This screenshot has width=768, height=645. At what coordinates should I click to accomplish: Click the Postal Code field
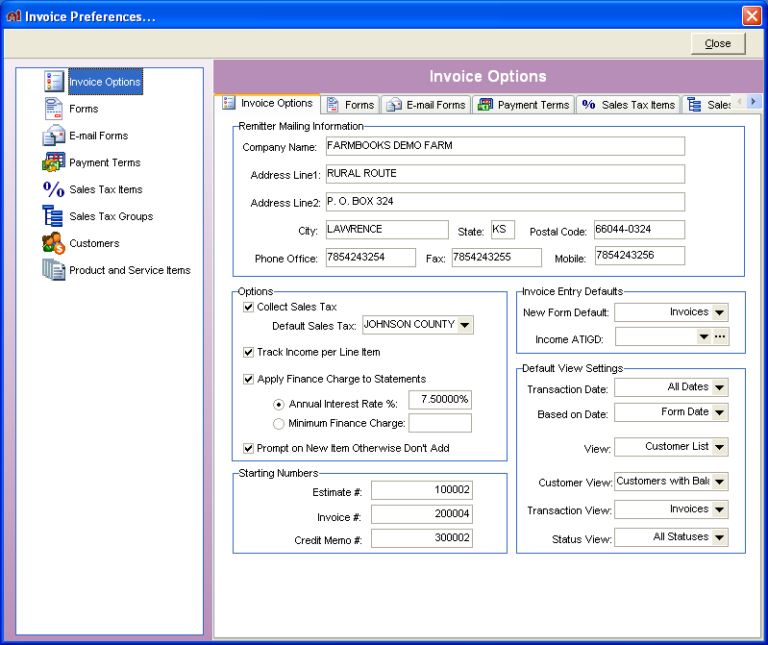click(x=639, y=230)
